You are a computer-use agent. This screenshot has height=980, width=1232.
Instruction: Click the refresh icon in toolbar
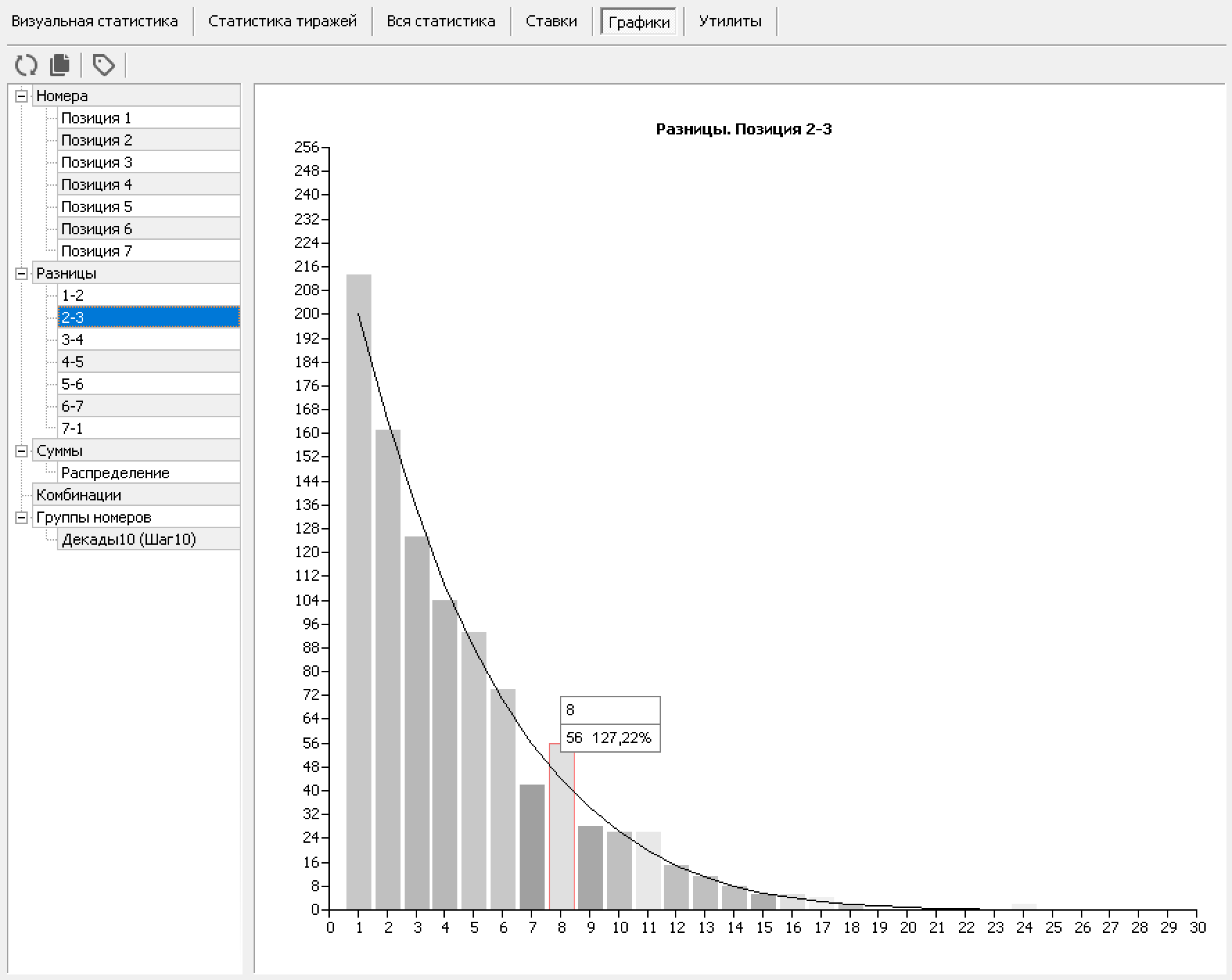[x=26, y=65]
